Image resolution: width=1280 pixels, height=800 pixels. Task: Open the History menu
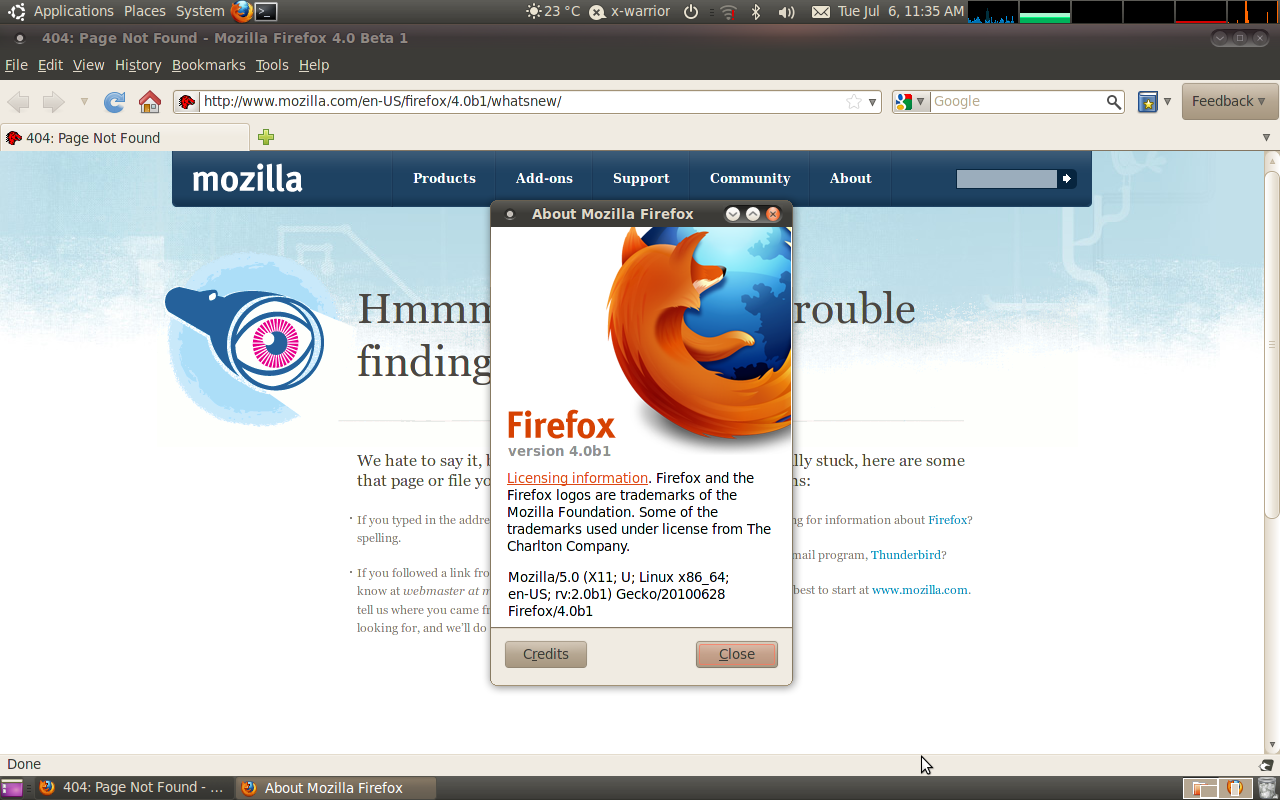tap(138, 65)
